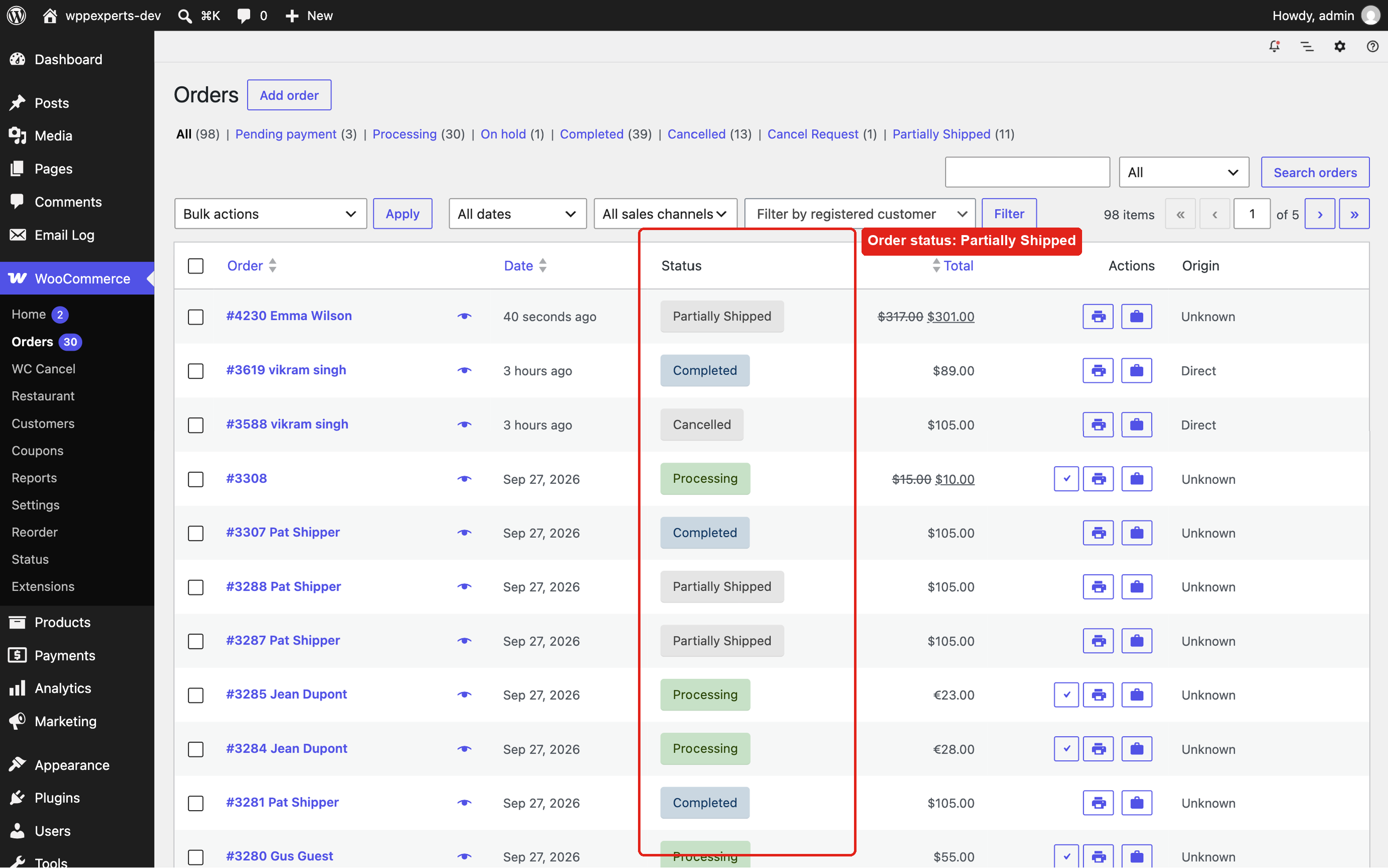This screenshot has width=1388, height=868.
Task: Click briefcase icon for order #3281
Action: point(1137,803)
